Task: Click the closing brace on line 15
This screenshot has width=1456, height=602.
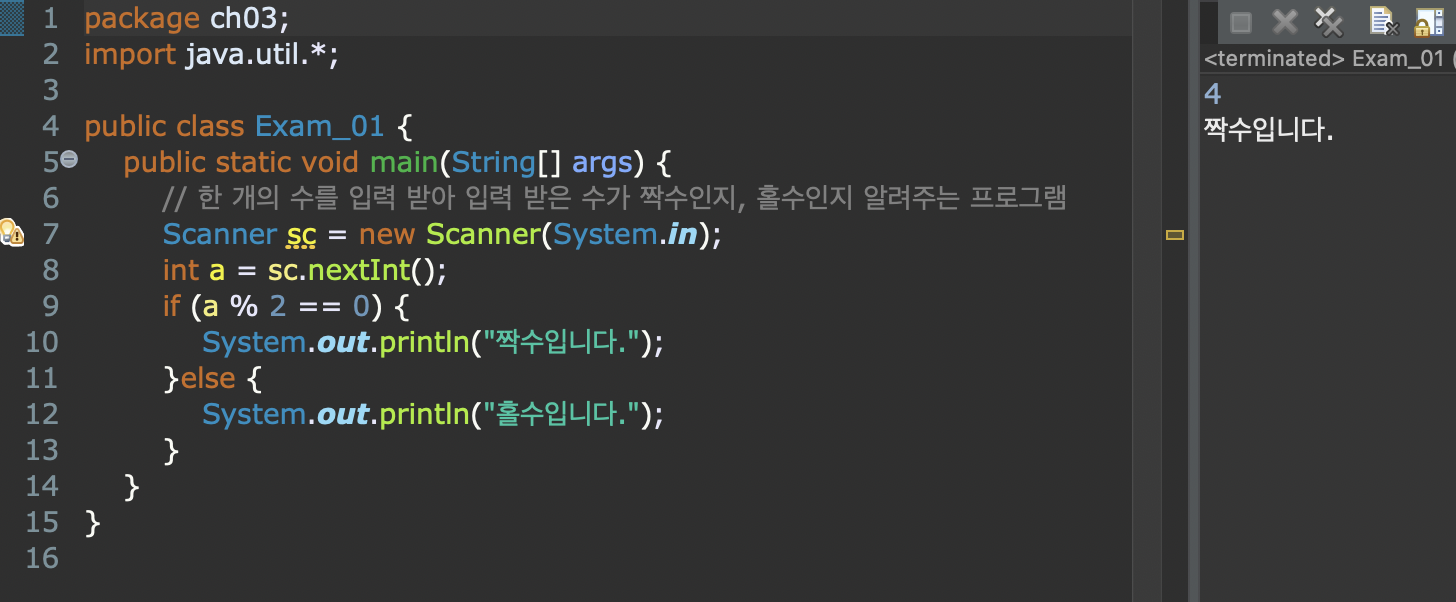Action: (x=93, y=522)
